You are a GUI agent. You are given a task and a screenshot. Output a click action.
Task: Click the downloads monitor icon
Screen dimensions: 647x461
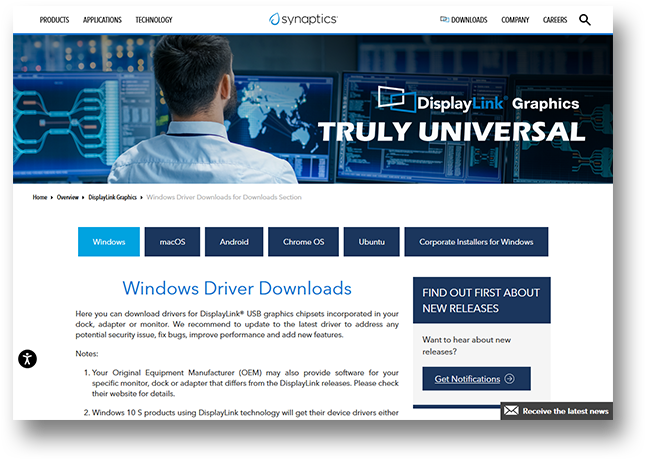pos(444,19)
